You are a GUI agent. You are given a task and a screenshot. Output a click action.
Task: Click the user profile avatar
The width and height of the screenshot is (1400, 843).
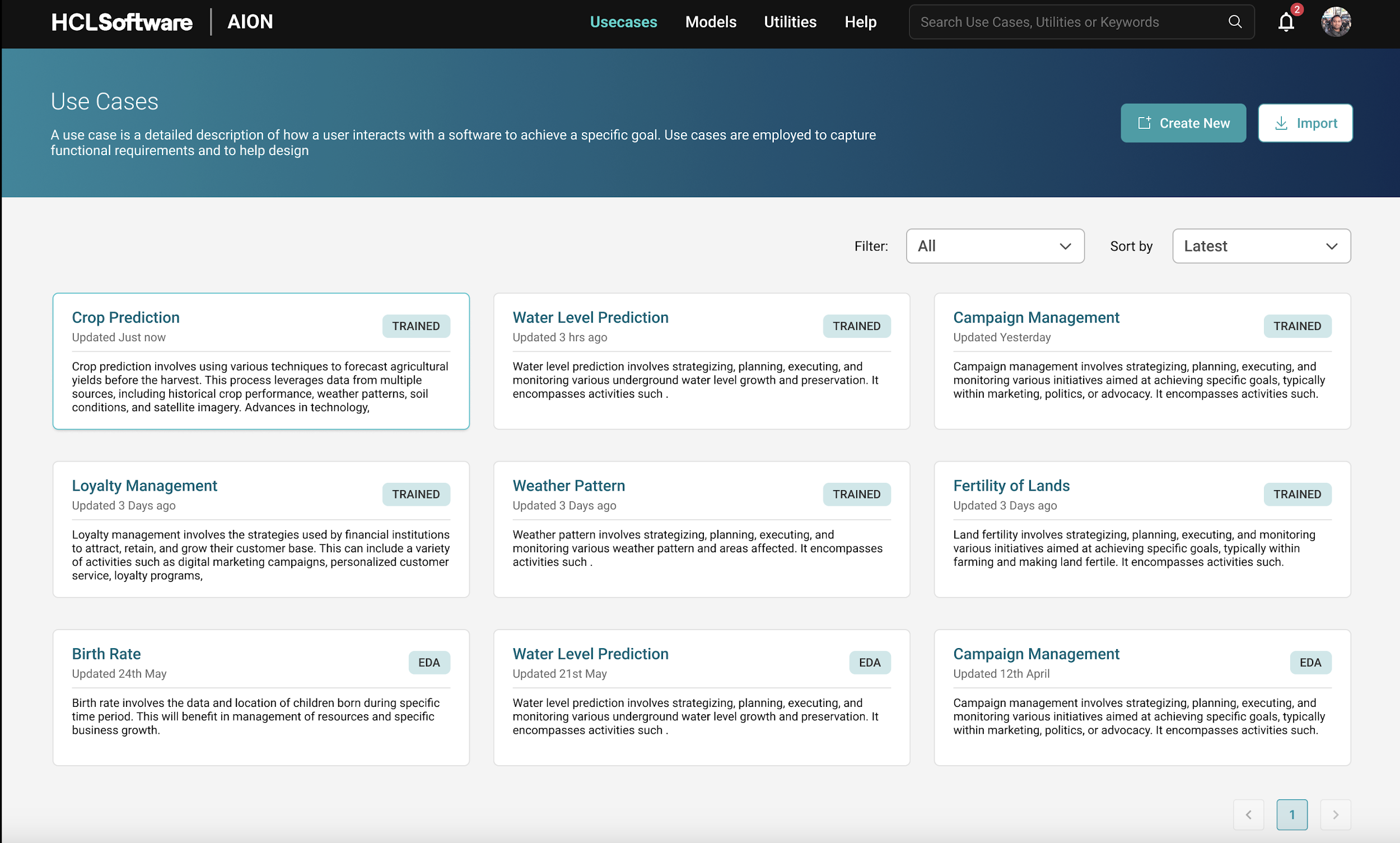(1336, 22)
